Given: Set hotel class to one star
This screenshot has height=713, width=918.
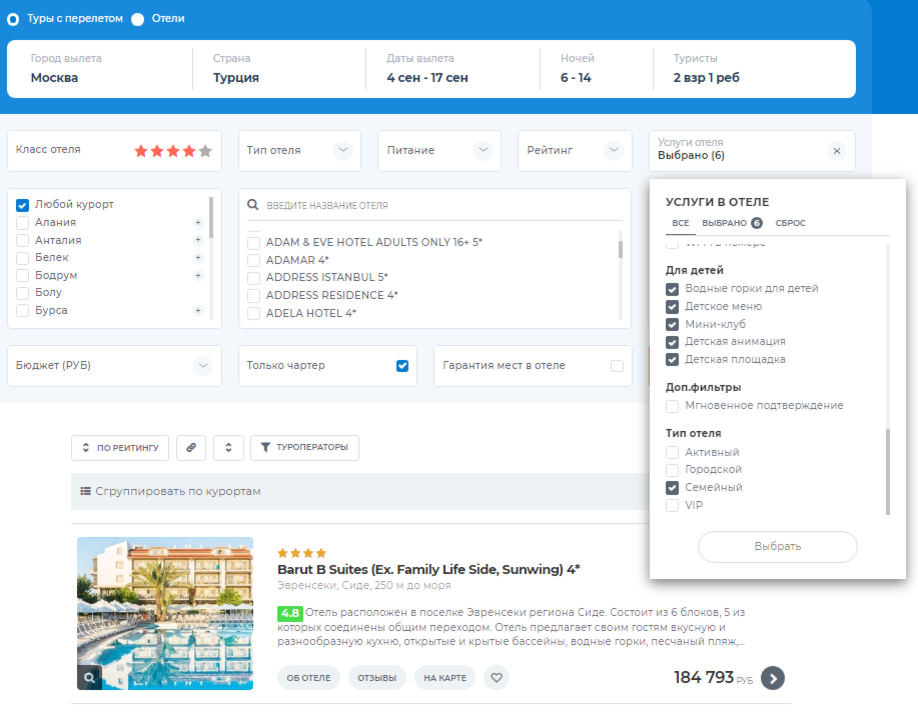Looking at the screenshot, I should (141, 151).
